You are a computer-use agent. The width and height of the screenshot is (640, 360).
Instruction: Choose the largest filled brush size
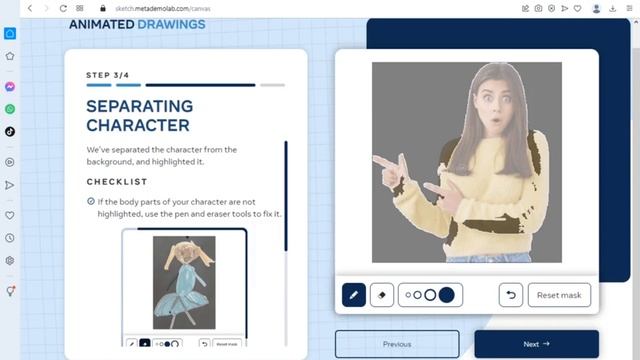tap(447, 295)
